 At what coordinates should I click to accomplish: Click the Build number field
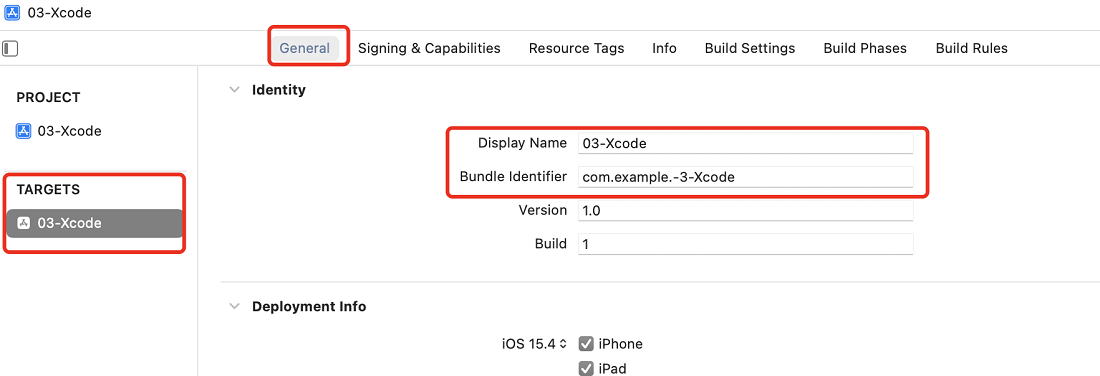(x=746, y=244)
